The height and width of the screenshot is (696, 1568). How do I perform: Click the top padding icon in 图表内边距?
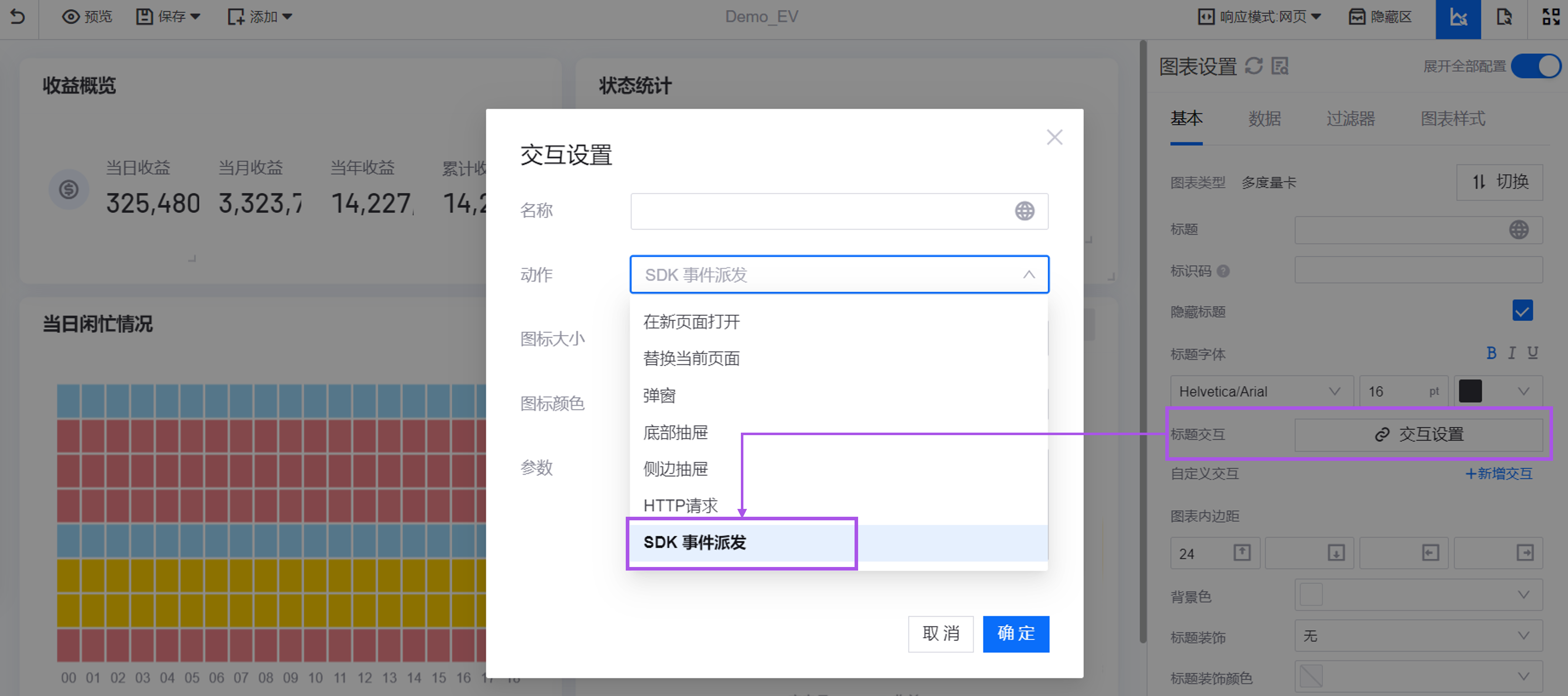[1242, 552]
